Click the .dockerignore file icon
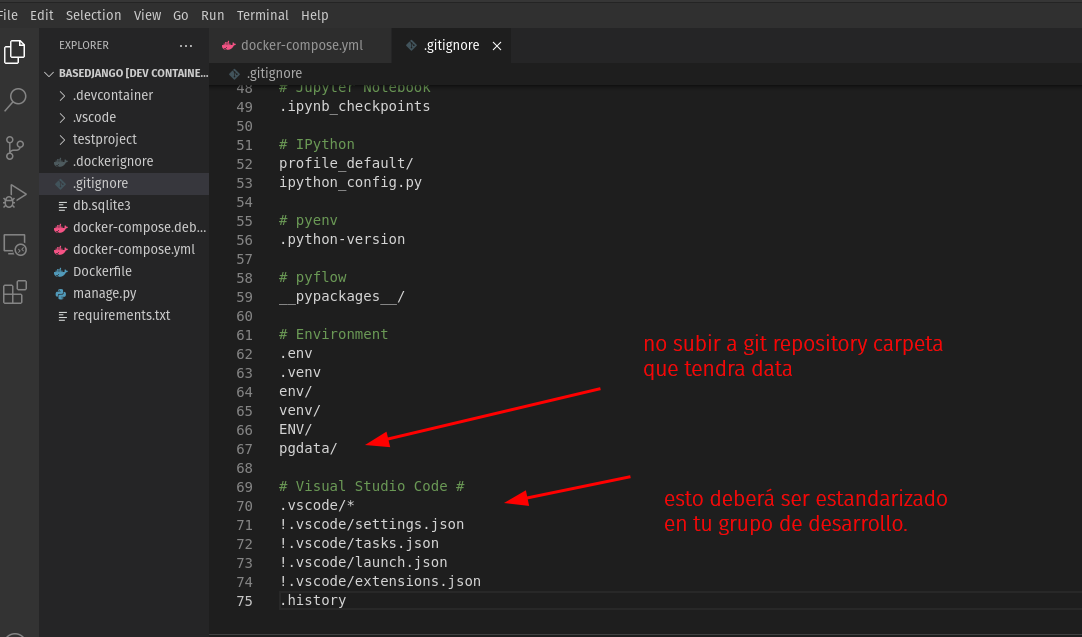This screenshot has width=1082, height=637. click(x=61, y=161)
